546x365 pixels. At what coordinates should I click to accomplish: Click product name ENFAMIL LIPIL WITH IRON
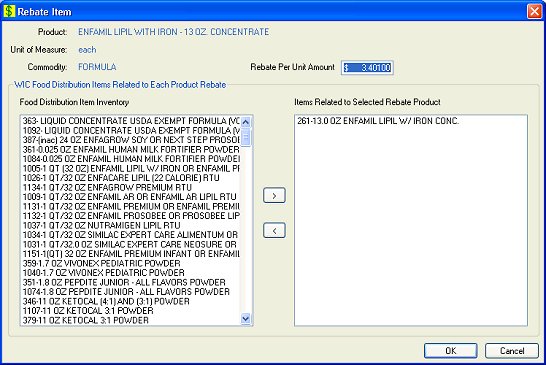(173, 32)
